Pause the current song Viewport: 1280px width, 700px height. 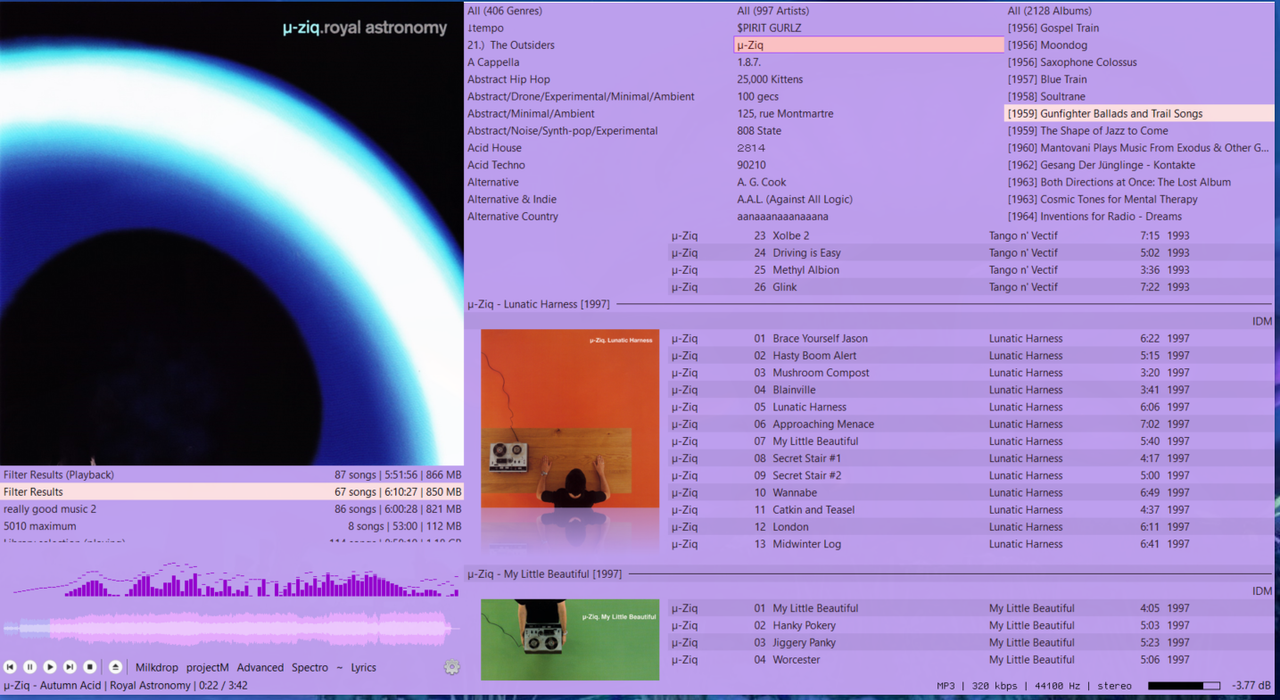coord(30,667)
